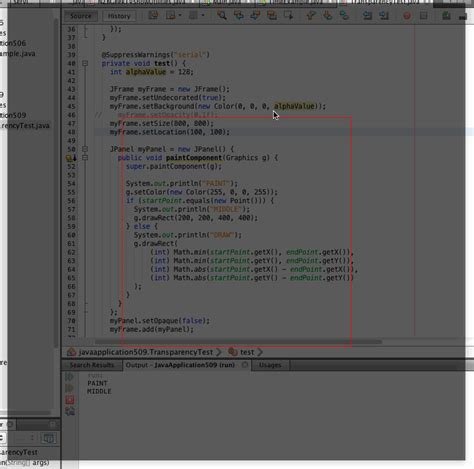The width and height of the screenshot is (474, 469).
Task: Collapse the JPanel anonymous class fold on line 50
Action: coord(85,149)
